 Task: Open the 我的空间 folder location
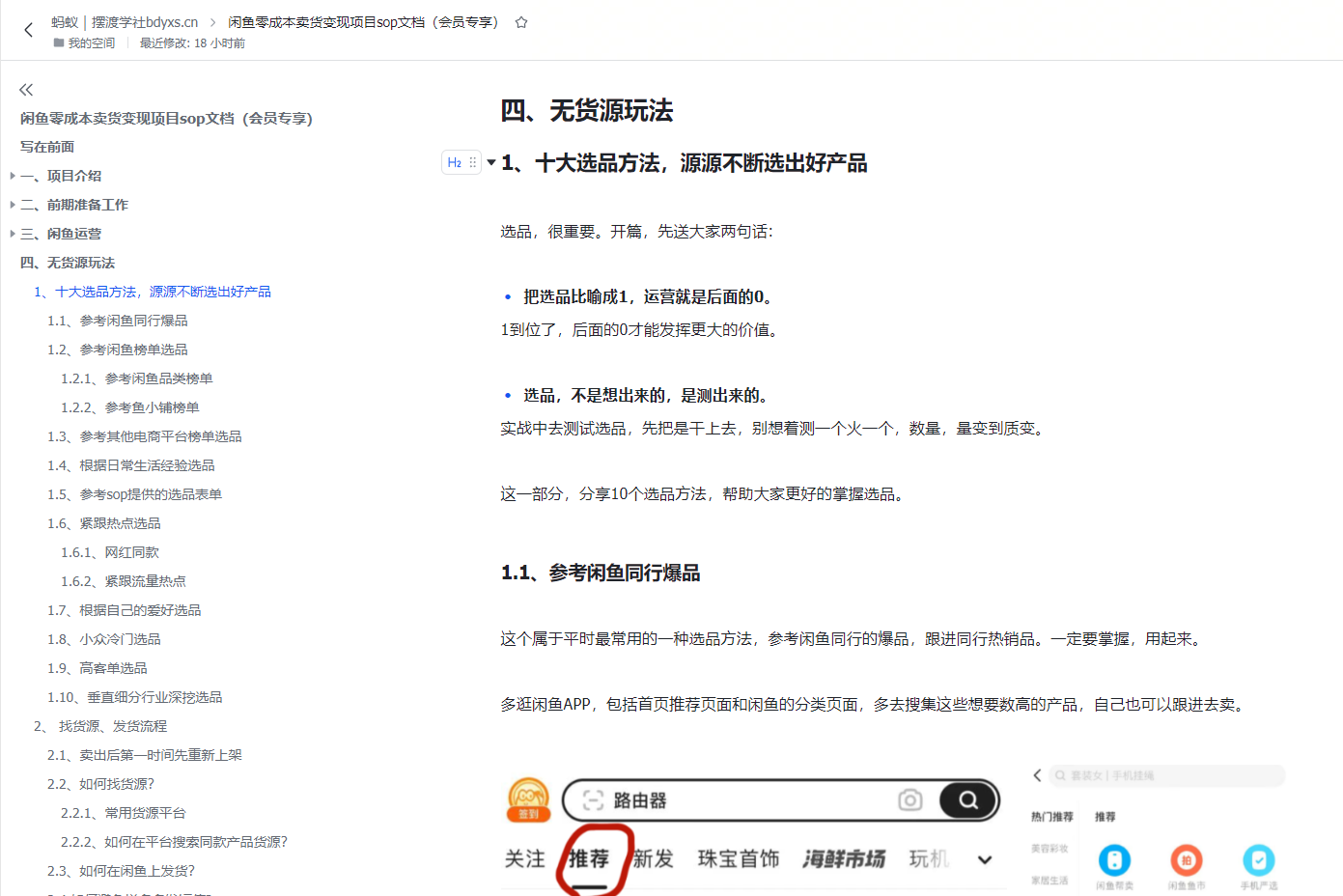(84, 43)
